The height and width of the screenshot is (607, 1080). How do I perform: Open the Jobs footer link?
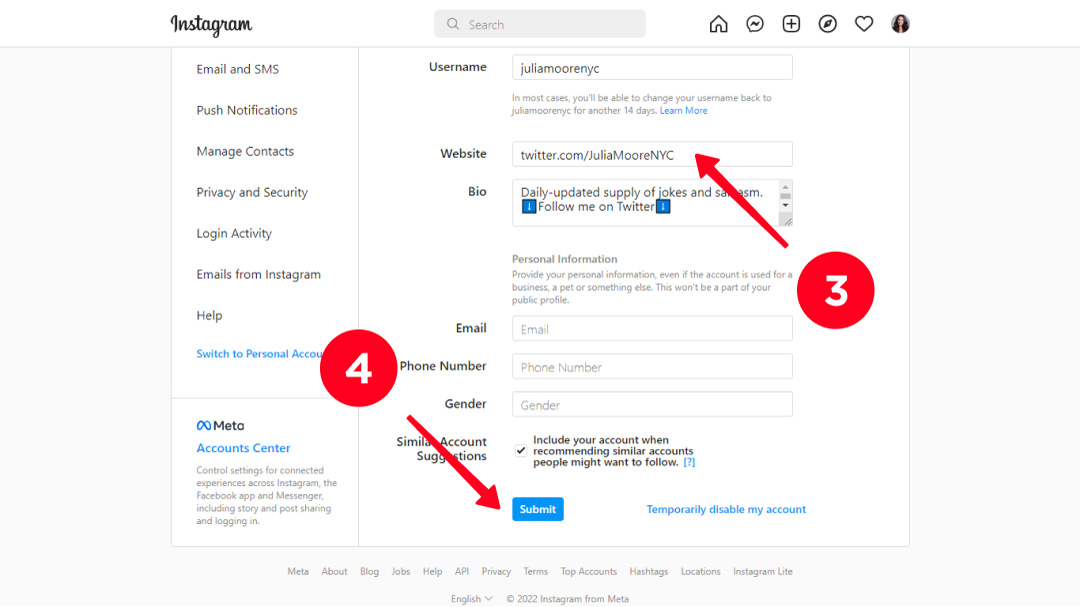click(x=401, y=571)
